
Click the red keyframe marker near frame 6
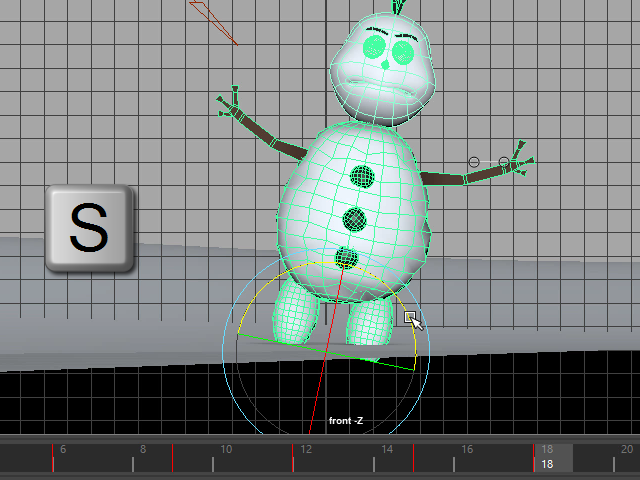(53, 458)
